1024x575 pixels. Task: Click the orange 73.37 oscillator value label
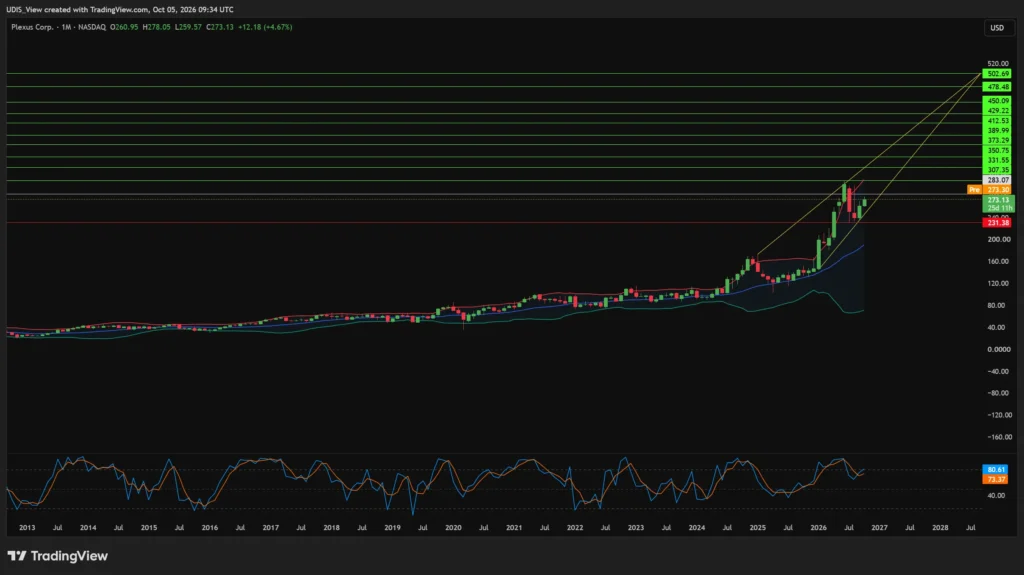[x=995, y=480]
